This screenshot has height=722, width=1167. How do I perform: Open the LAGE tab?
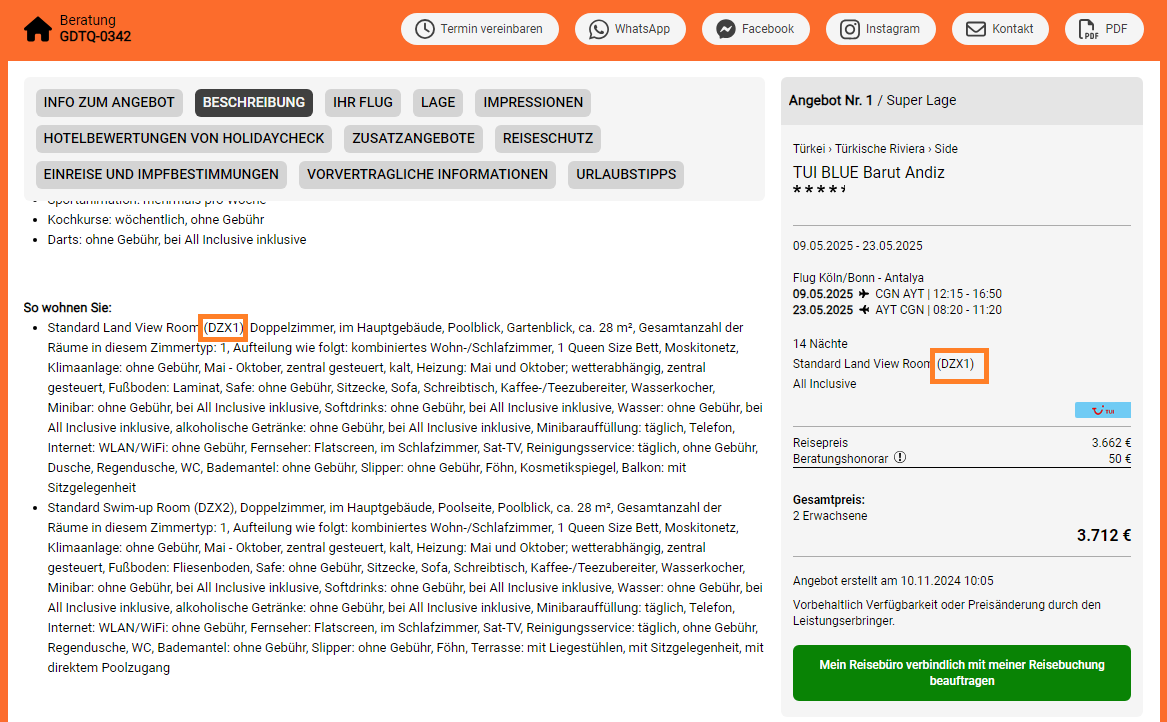point(438,103)
